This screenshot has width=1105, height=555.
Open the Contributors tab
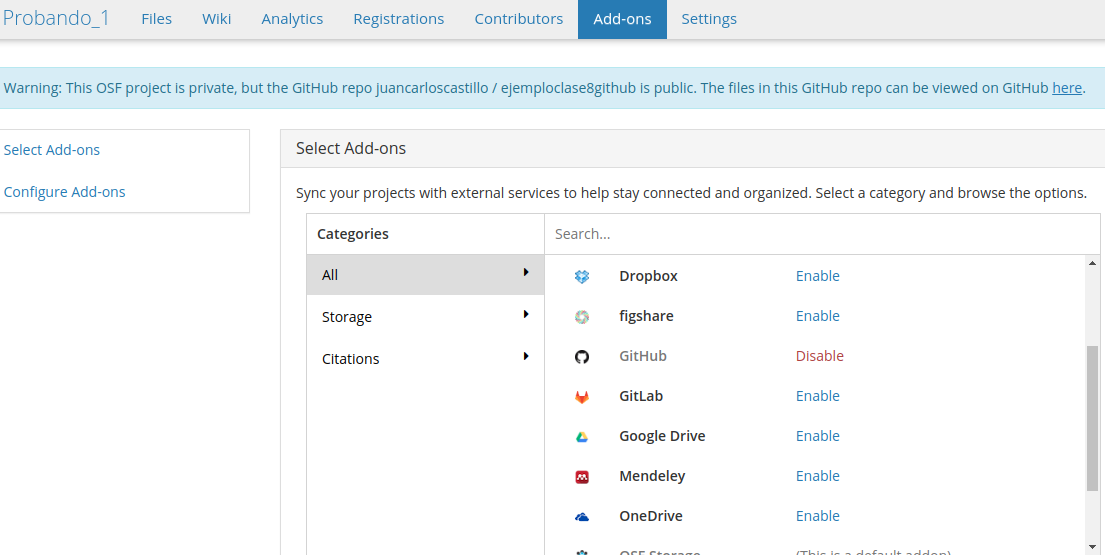(519, 19)
